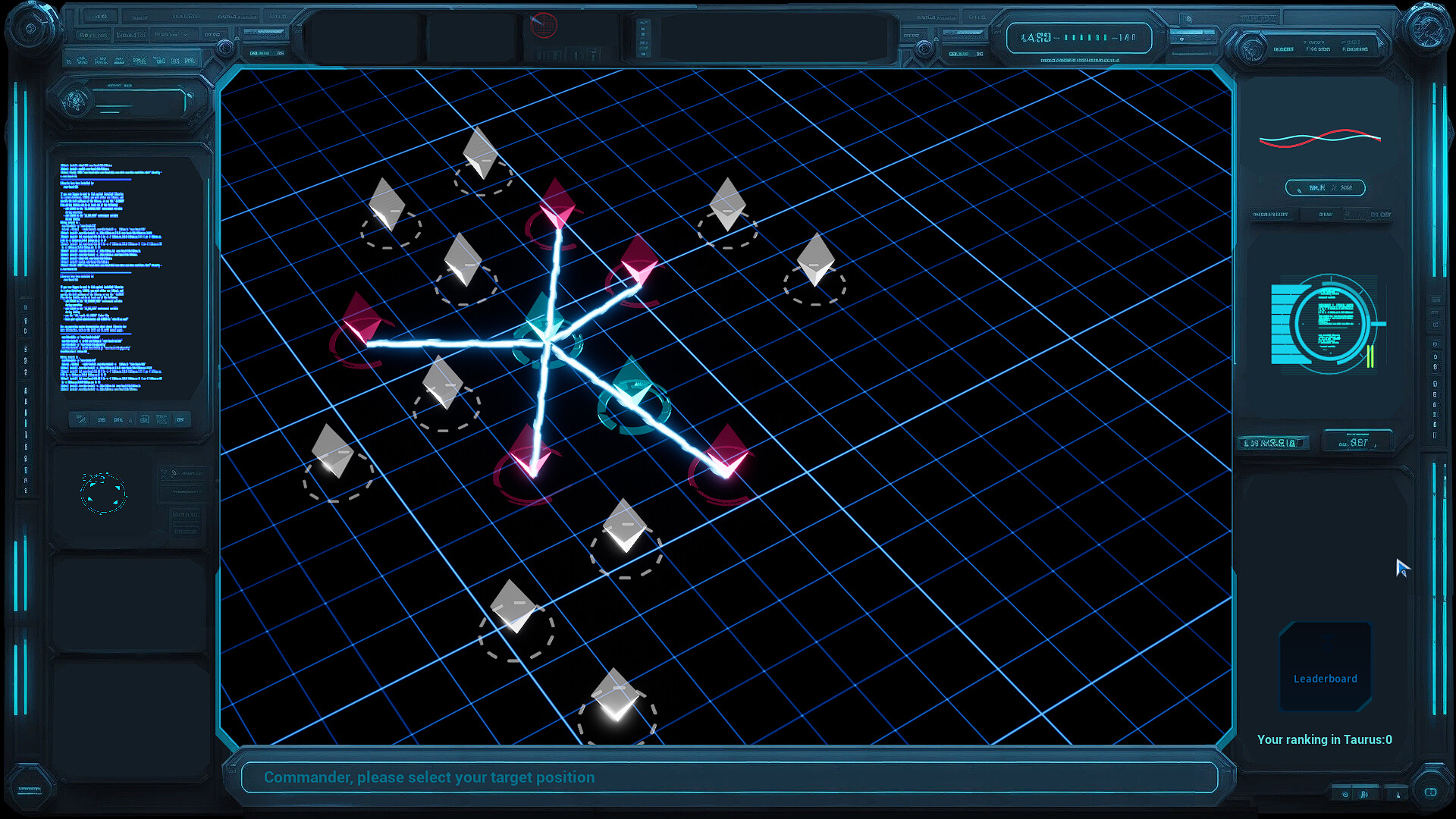Open the Leaderboard panel
Image resolution: width=1456 pixels, height=819 pixels.
click(1325, 667)
